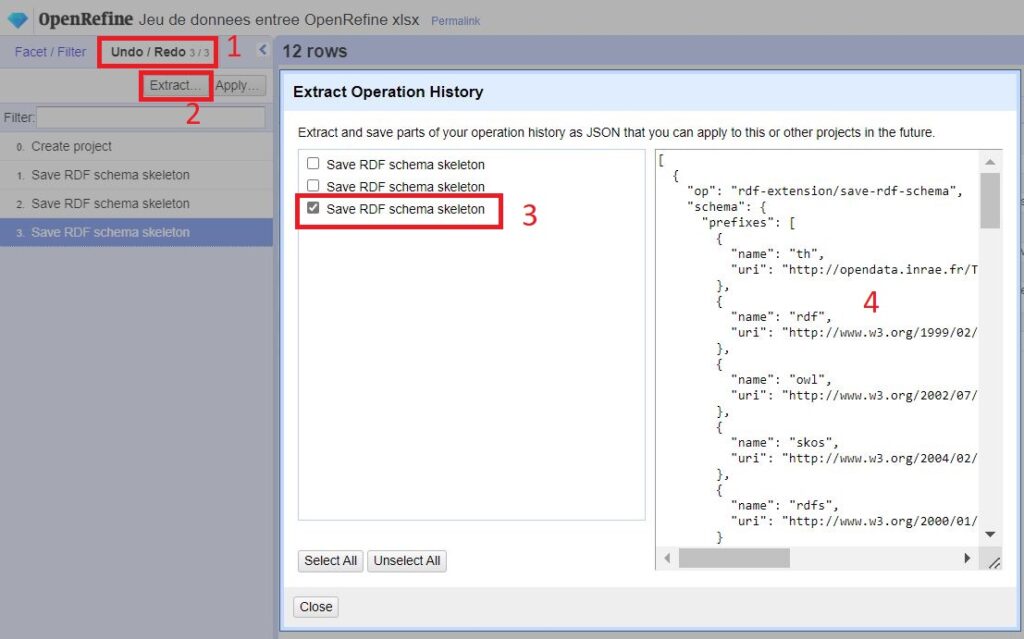Click the OpenRefine diamond logo icon
The width and height of the screenshot is (1024, 639).
(18, 20)
